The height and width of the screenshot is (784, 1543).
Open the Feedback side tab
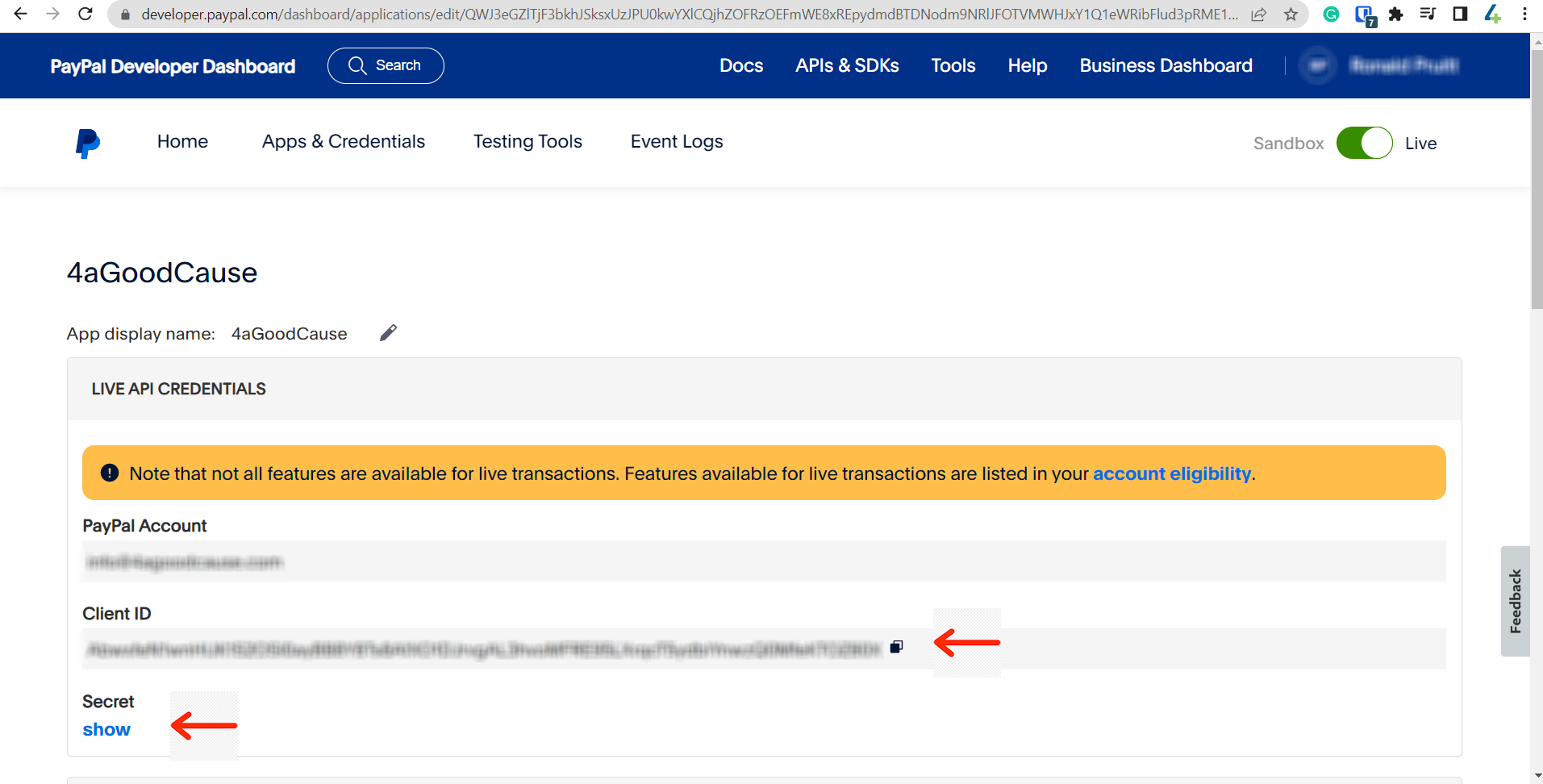tap(1515, 601)
